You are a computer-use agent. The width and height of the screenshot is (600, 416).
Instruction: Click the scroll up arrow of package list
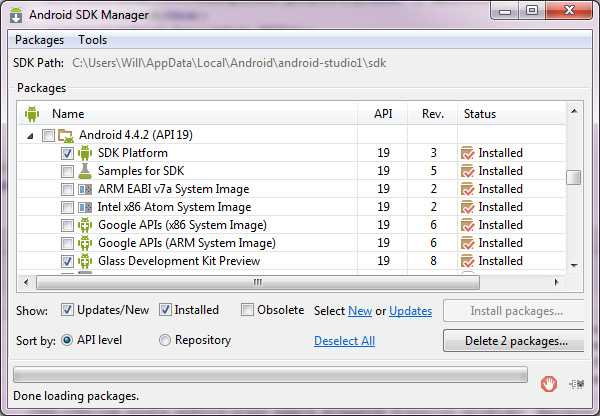(x=574, y=111)
